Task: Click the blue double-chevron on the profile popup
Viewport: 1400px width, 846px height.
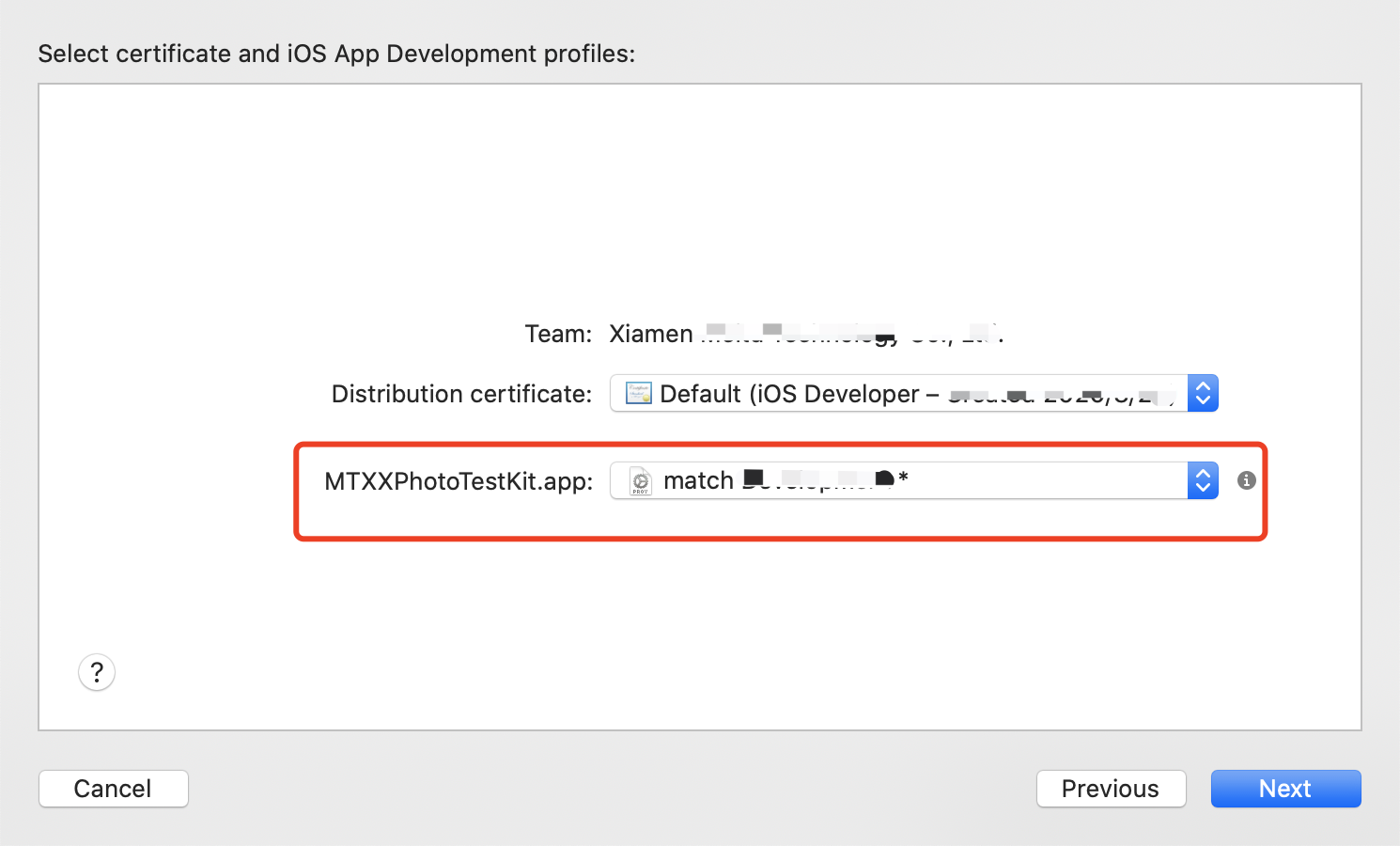Action: coord(1203,480)
